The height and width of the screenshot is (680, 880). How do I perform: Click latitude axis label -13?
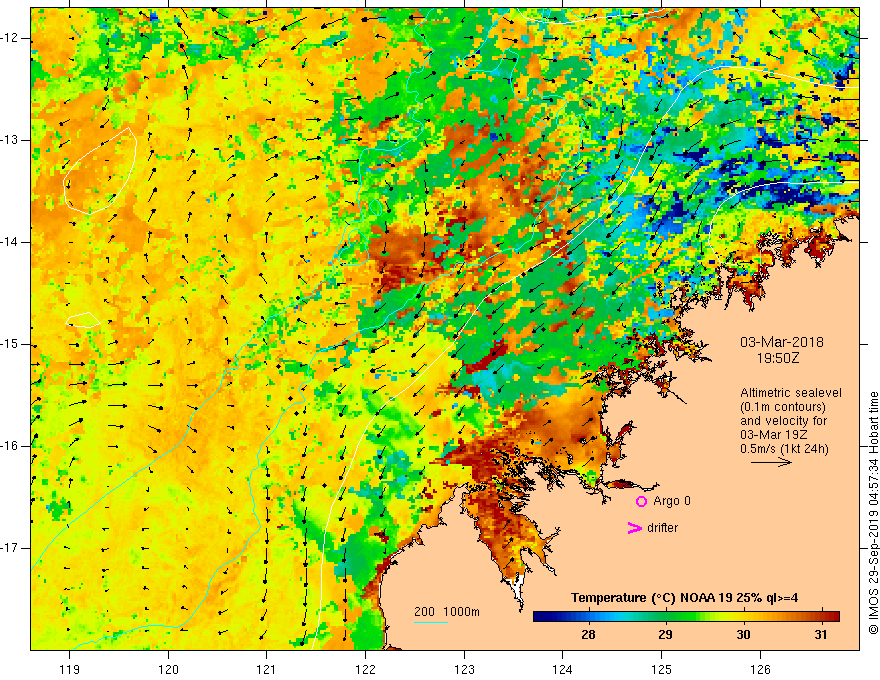(10, 140)
